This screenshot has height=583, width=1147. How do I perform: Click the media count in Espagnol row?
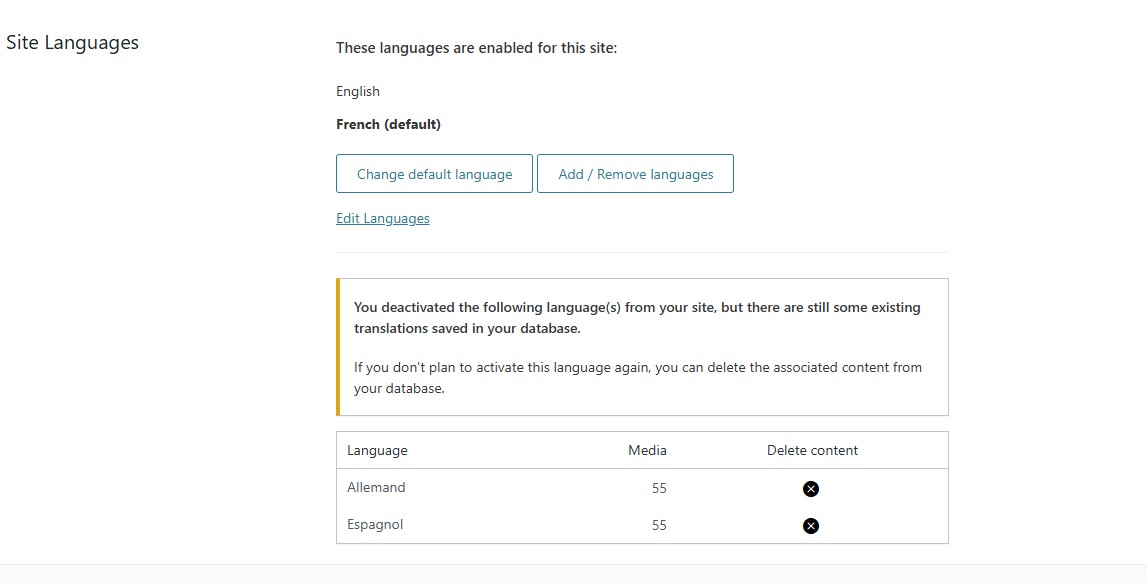[x=658, y=526]
